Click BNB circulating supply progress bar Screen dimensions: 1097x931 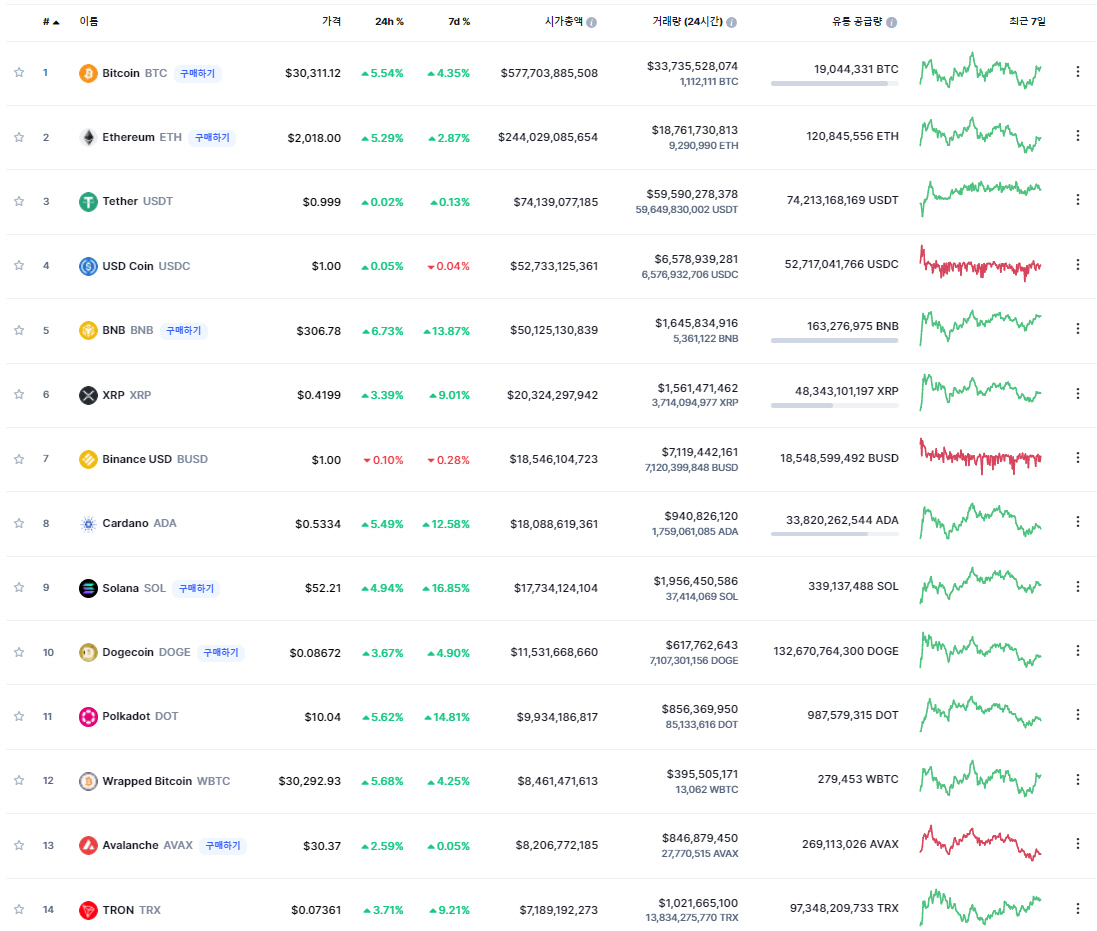click(834, 341)
